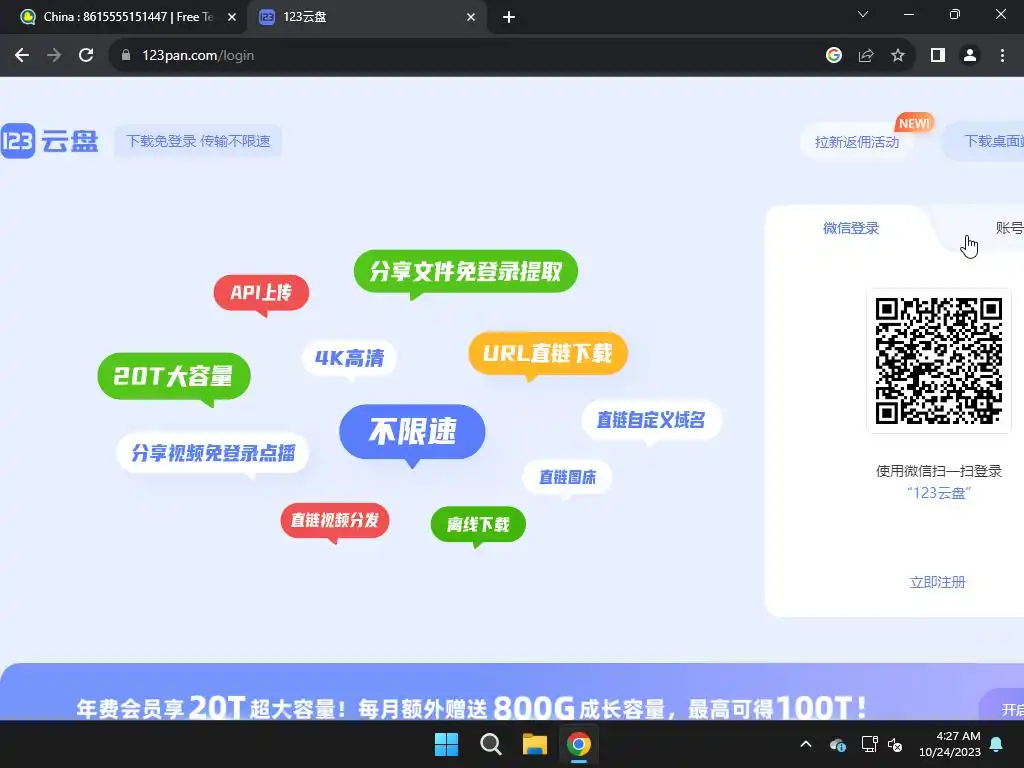Click the forward navigation arrow

click(x=54, y=56)
